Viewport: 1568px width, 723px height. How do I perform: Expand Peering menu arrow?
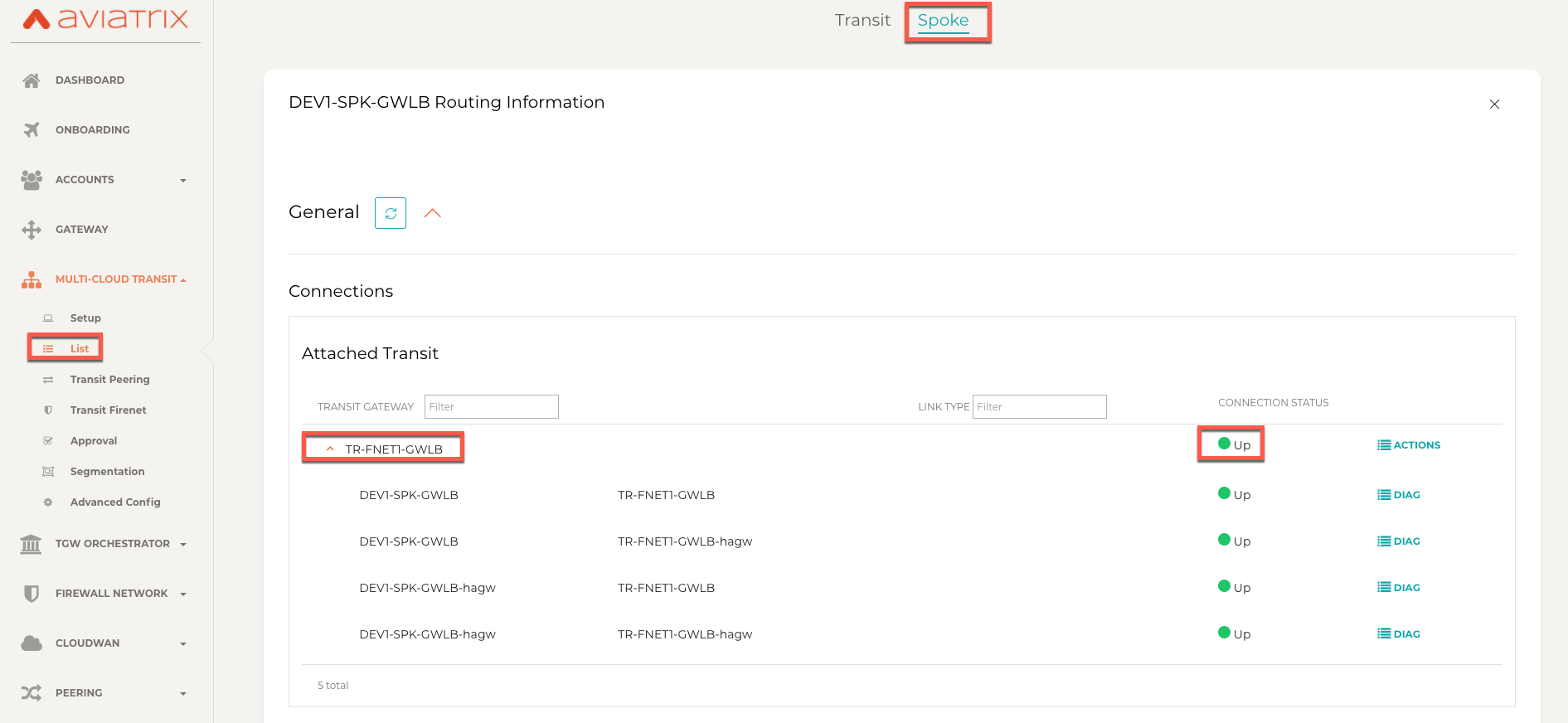pos(183,694)
